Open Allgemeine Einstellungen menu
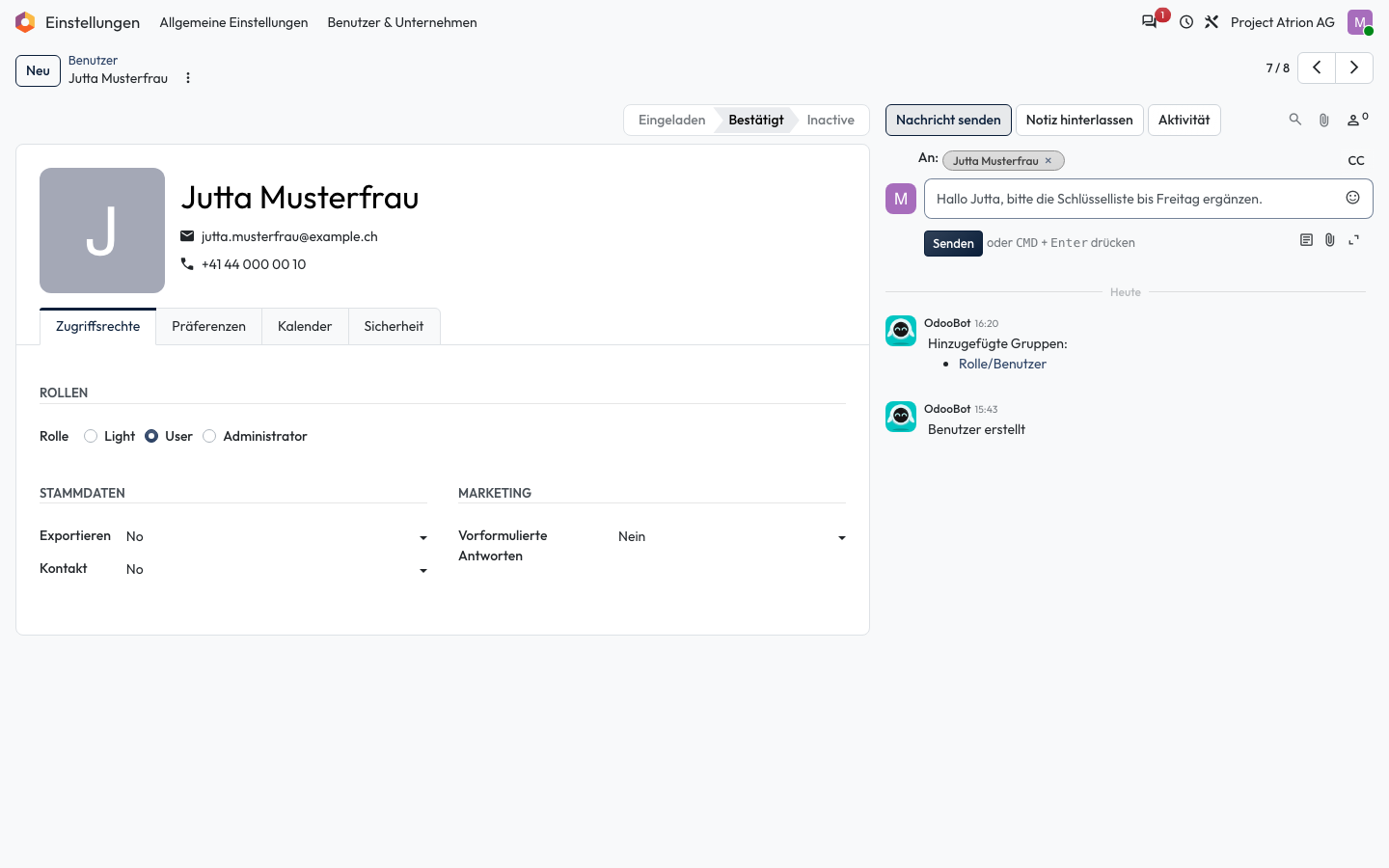1389x868 pixels. click(234, 22)
